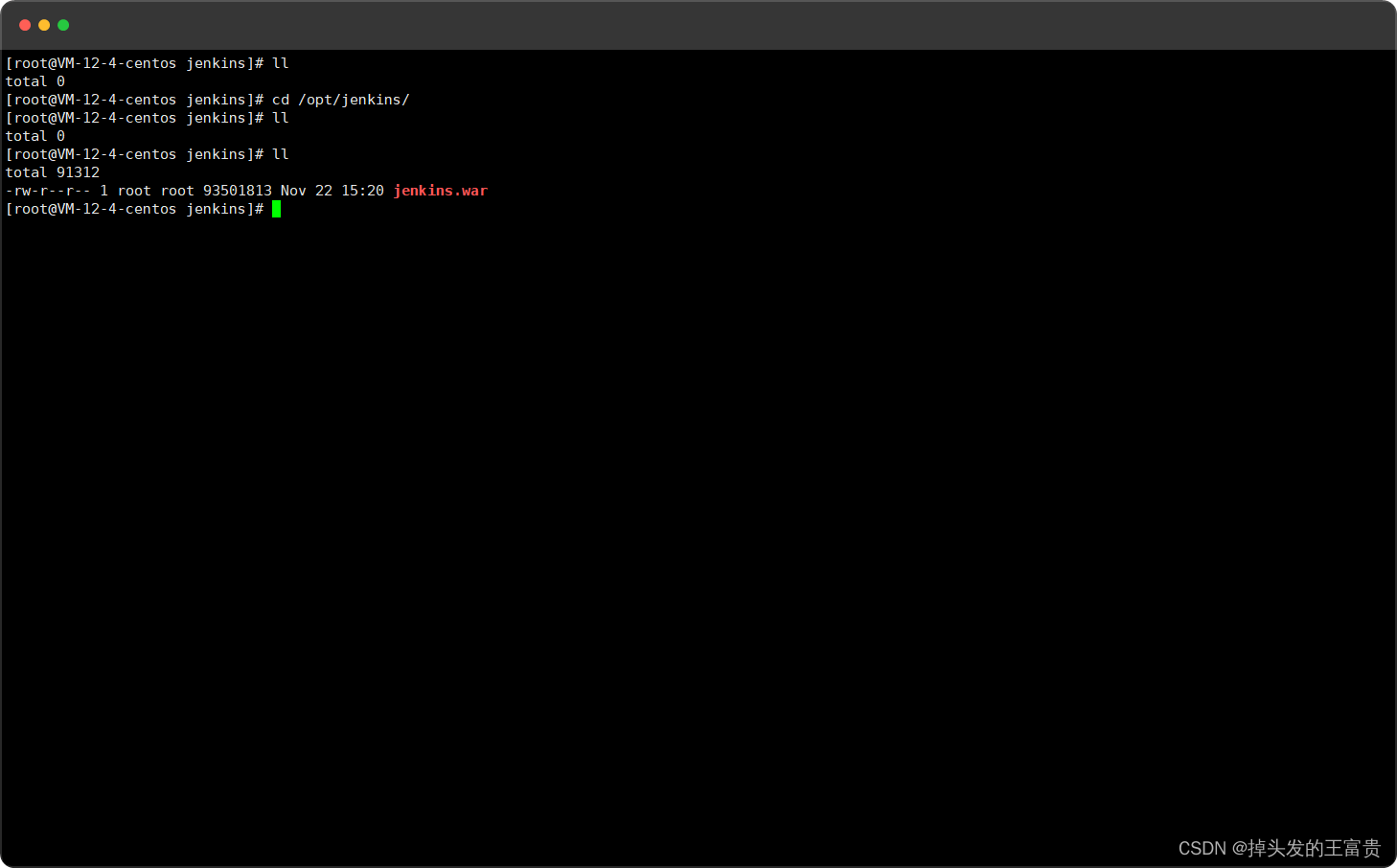Click the '-rw-r--r--' permissions text
1397x868 pixels.
(48, 191)
